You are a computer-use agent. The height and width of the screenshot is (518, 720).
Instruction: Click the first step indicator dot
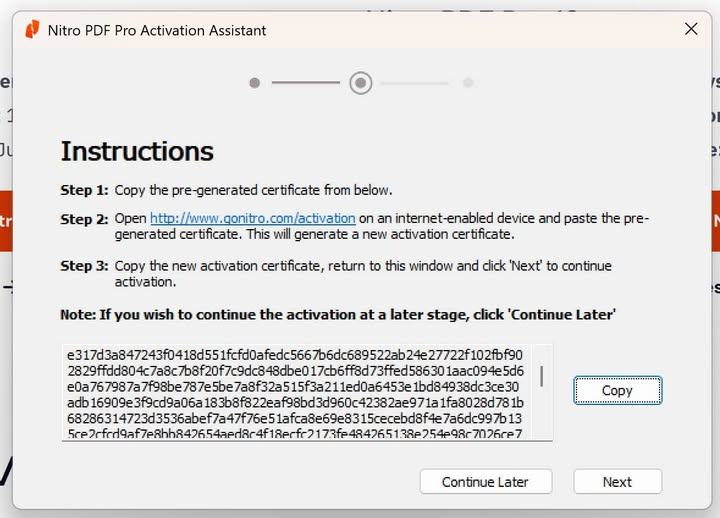point(254,83)
